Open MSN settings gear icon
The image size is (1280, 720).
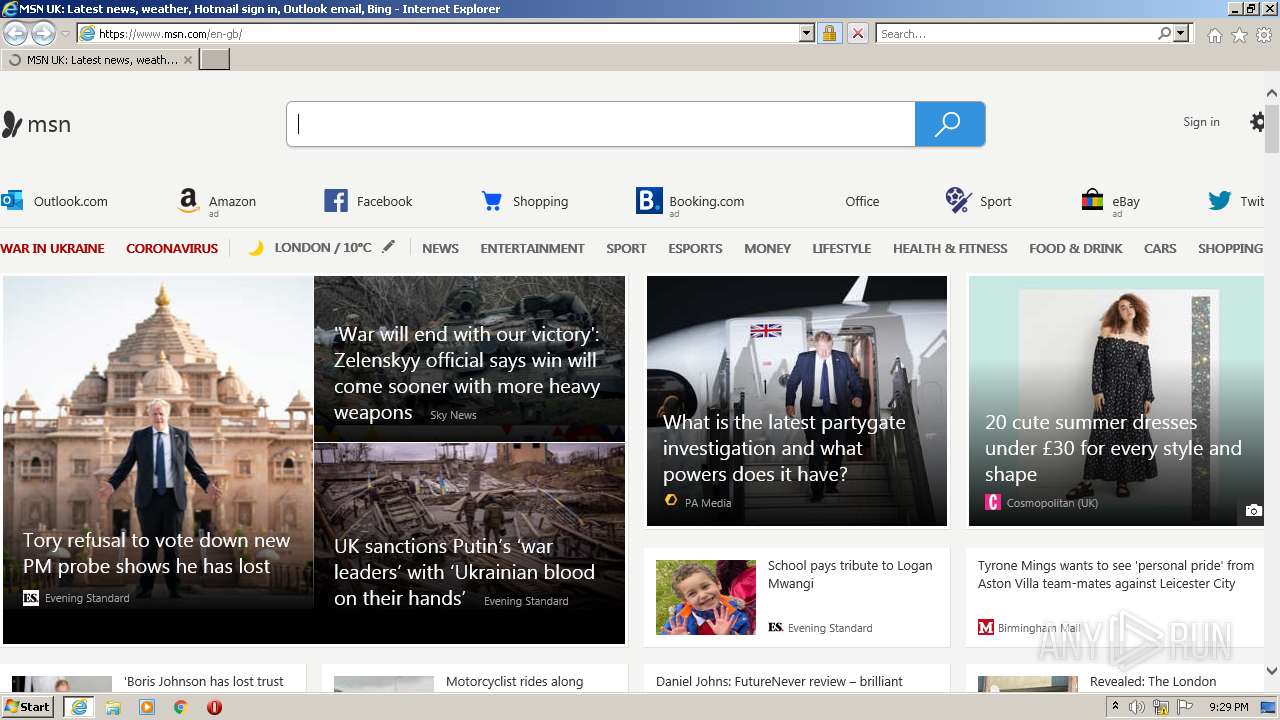pos(1258,122)
